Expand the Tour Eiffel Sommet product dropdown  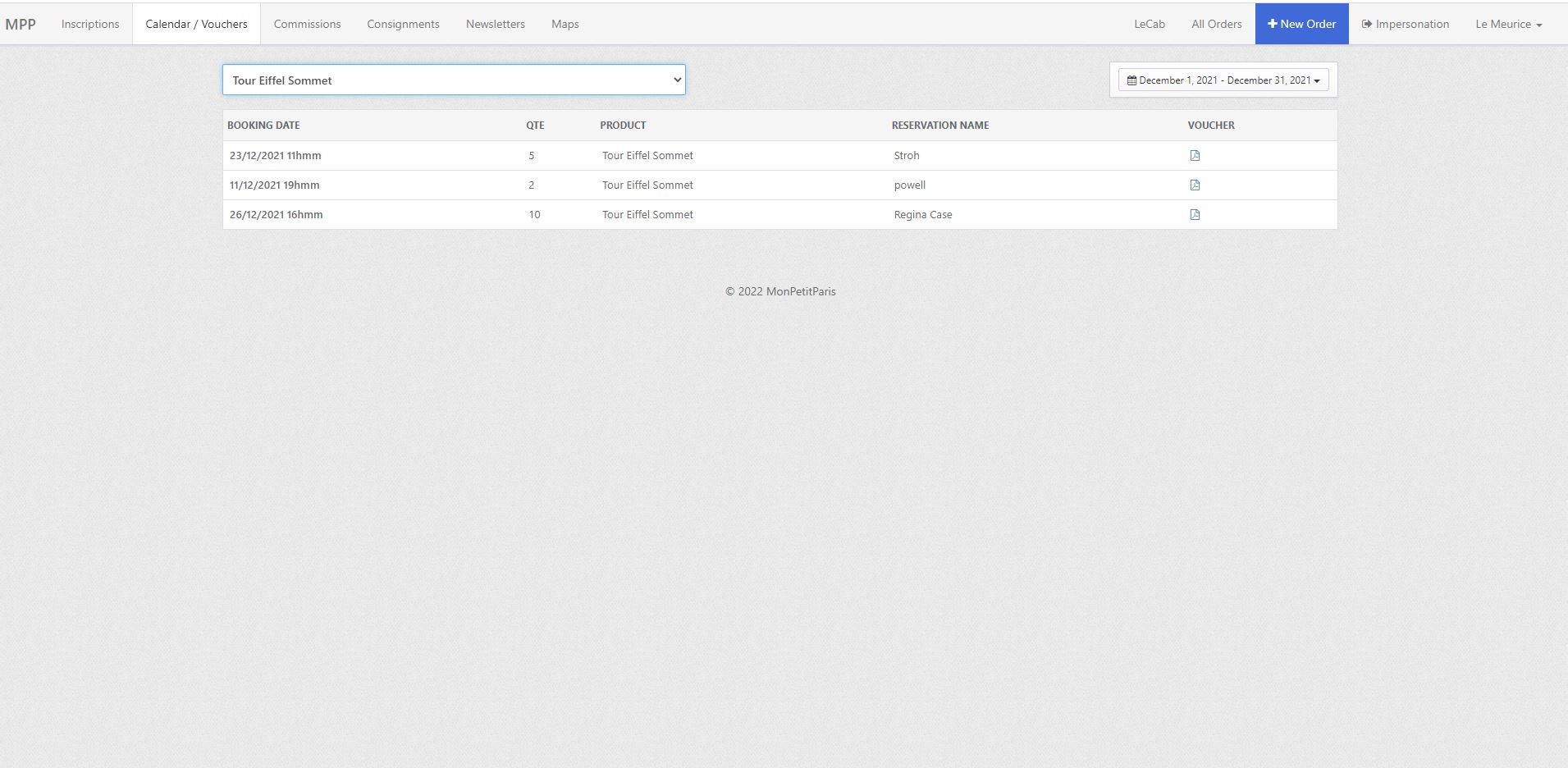pyautogui.click(x=453, y=80)
